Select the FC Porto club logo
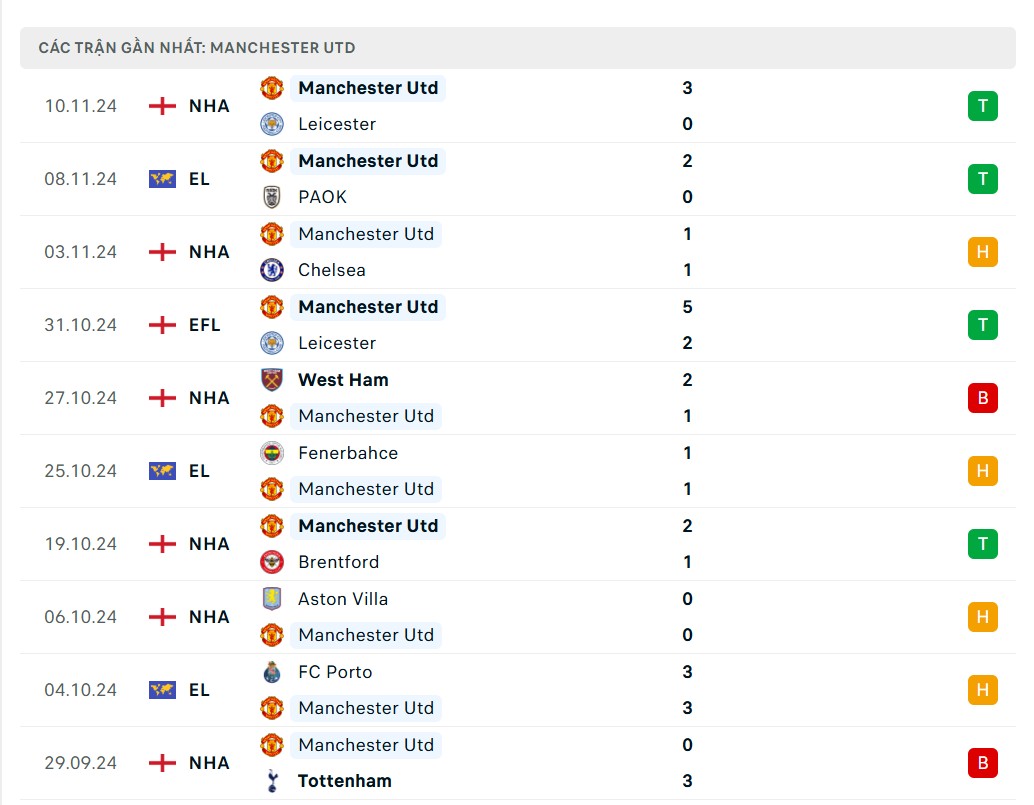This screenshot has width=1034, height=805. 271,672
